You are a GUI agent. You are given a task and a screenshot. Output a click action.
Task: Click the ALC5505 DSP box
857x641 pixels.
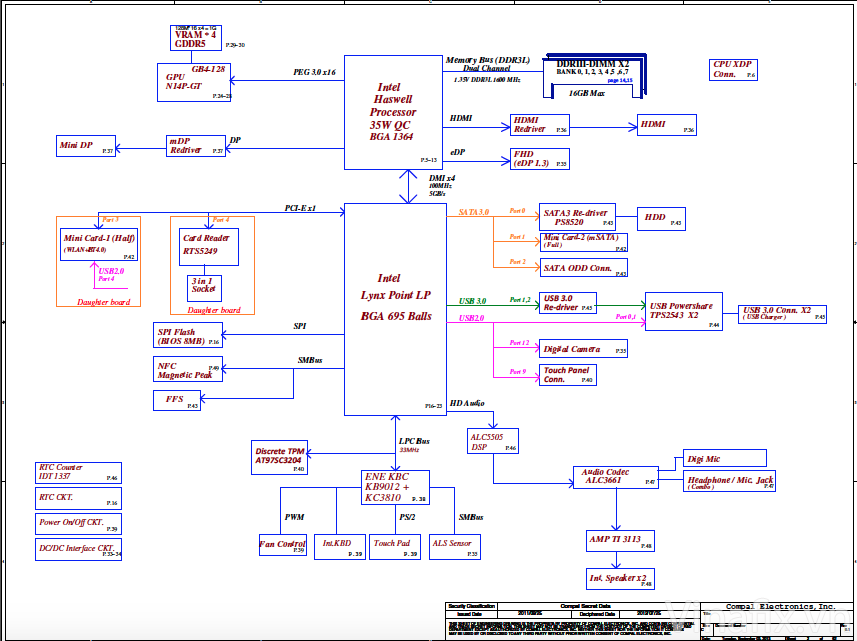493,442
